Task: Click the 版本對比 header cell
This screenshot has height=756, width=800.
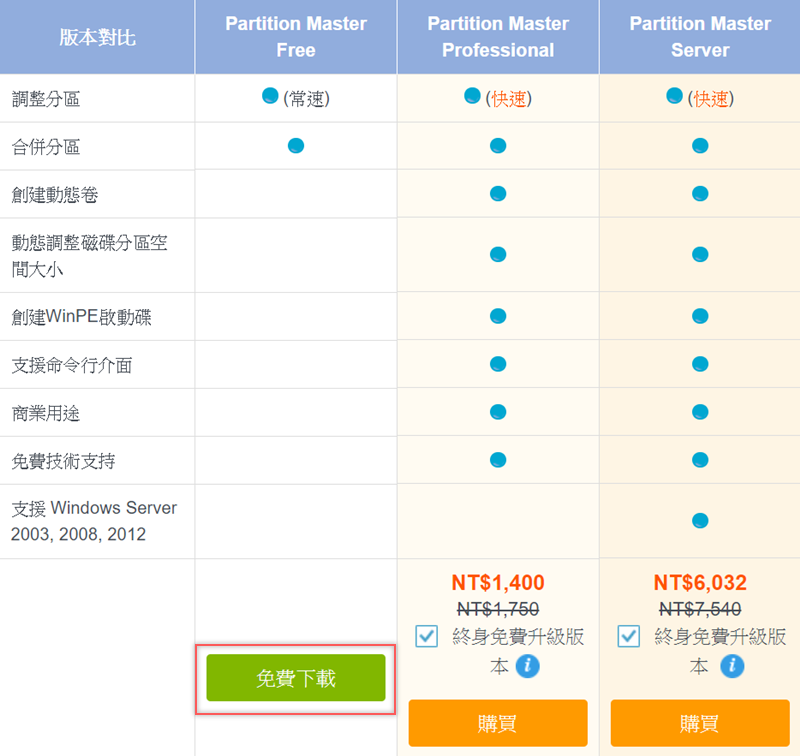Action: (x=97, y=38)
